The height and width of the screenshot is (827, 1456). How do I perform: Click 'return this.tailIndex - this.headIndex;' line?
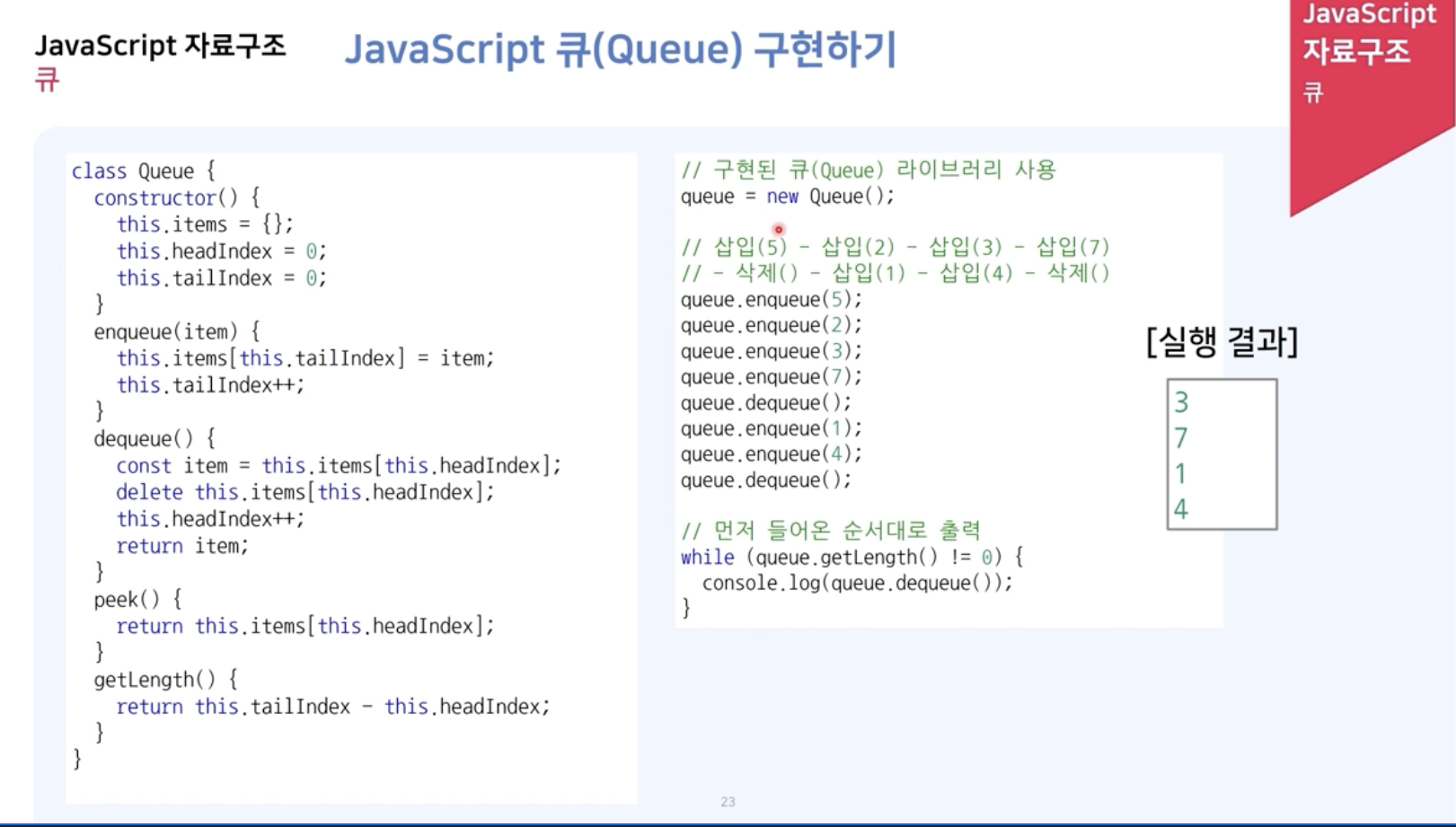click(333, 707)
